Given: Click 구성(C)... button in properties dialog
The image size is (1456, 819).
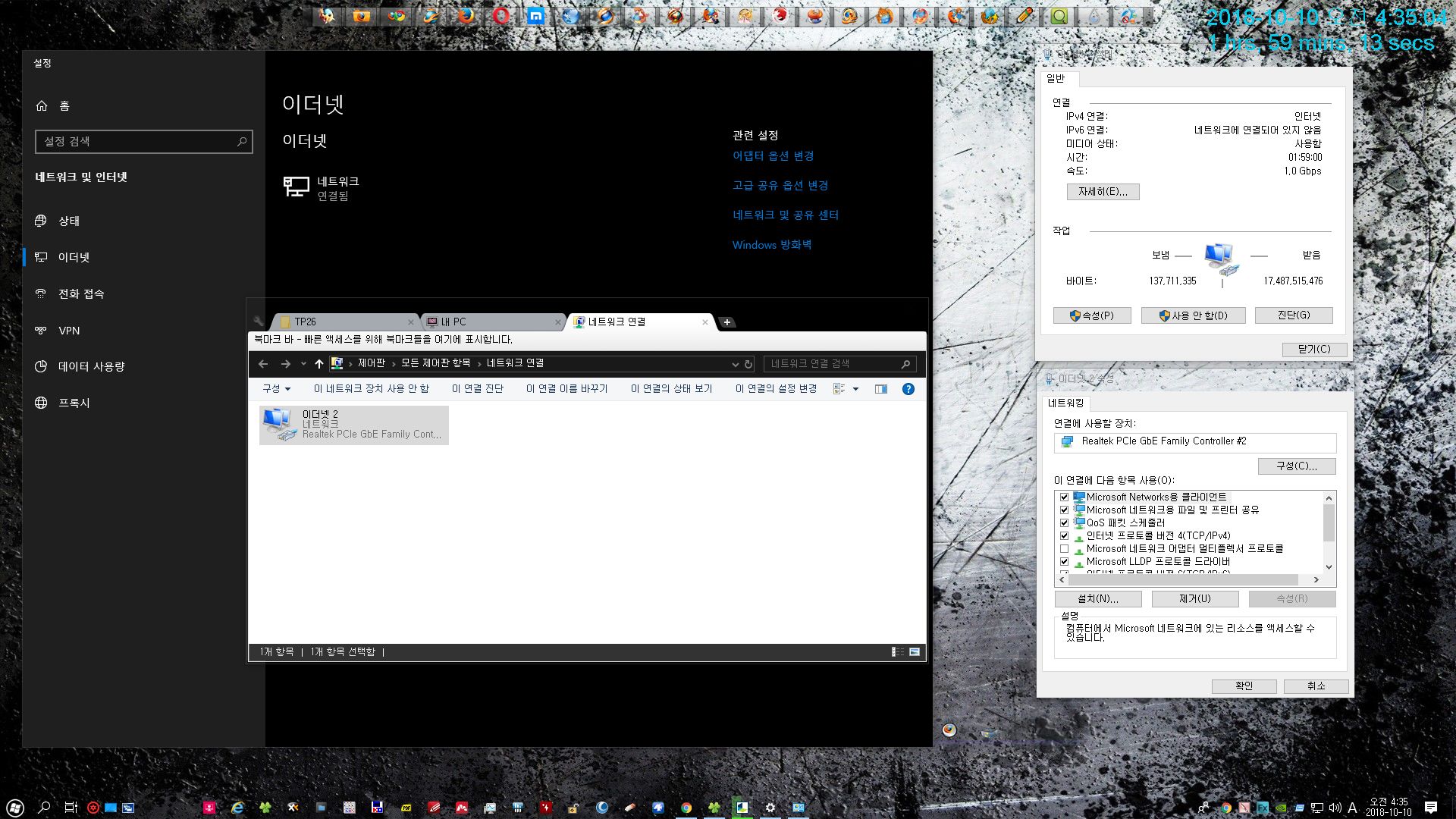Looking at the screenshot, I should 1296,466.
